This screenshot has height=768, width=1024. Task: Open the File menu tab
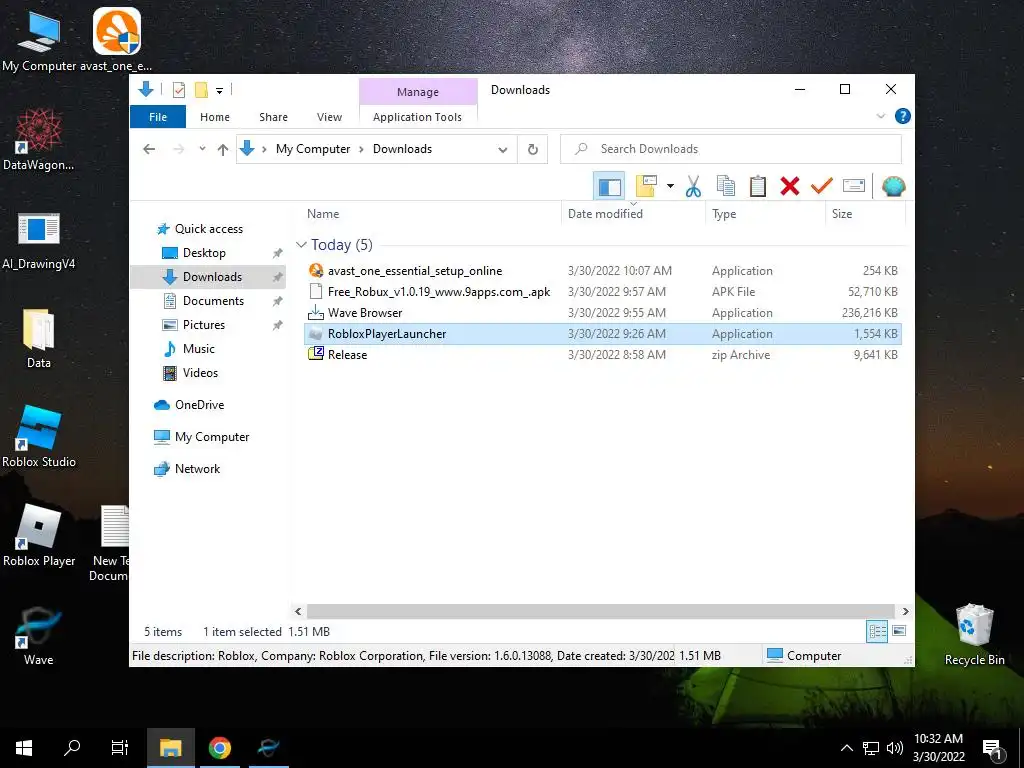158,117
